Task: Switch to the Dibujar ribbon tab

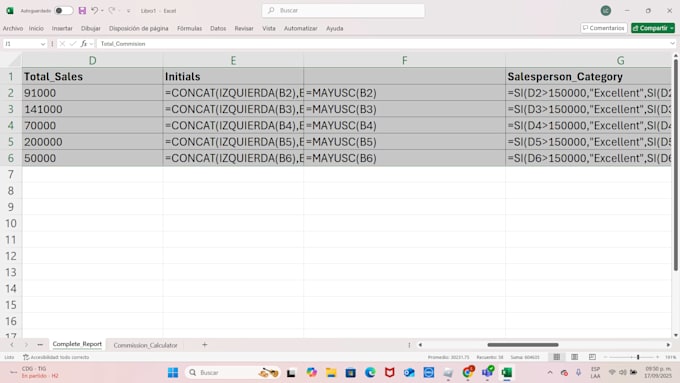Action: tap(91, 28)
